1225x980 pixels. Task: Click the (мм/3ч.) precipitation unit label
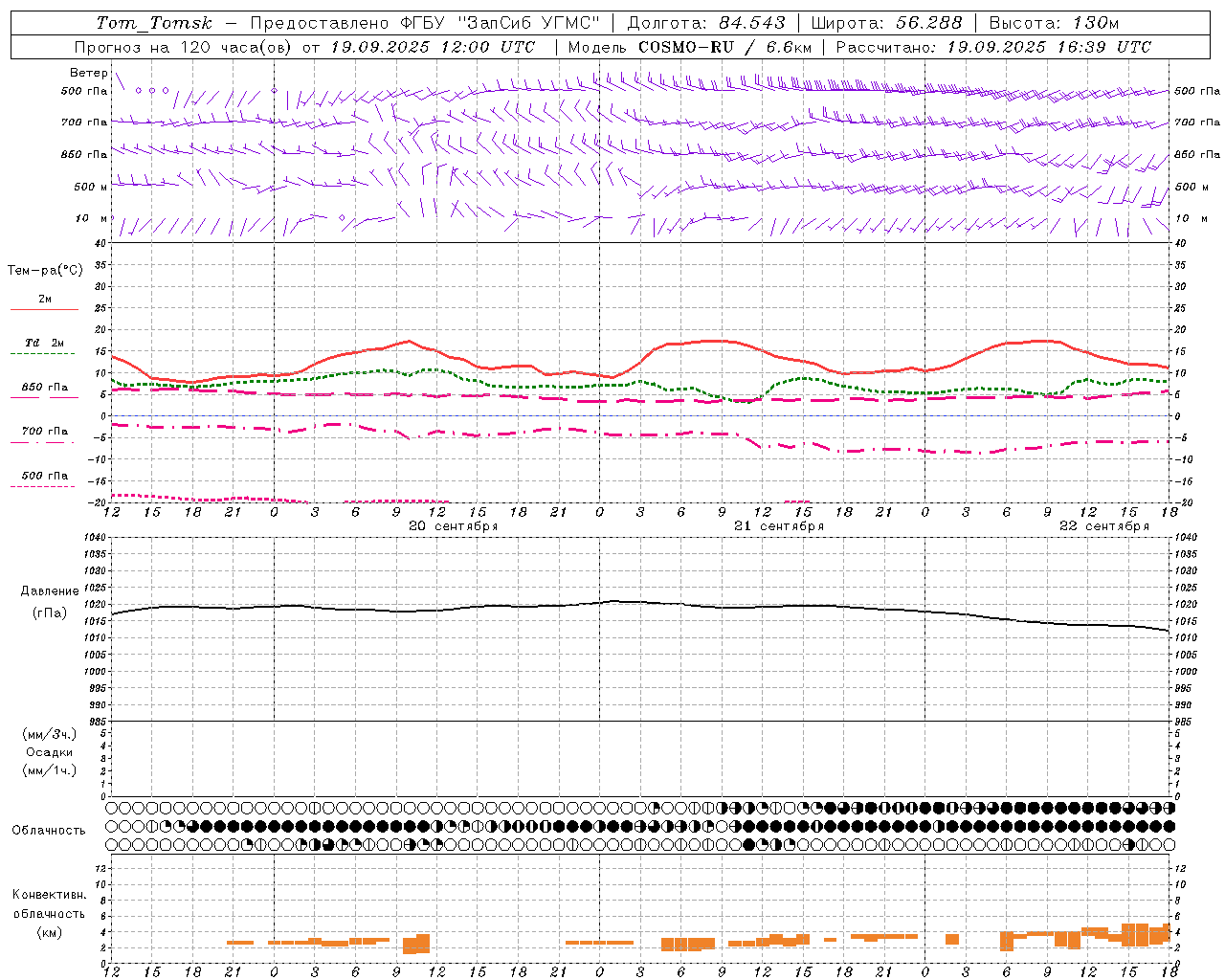(x=50, y=734)
